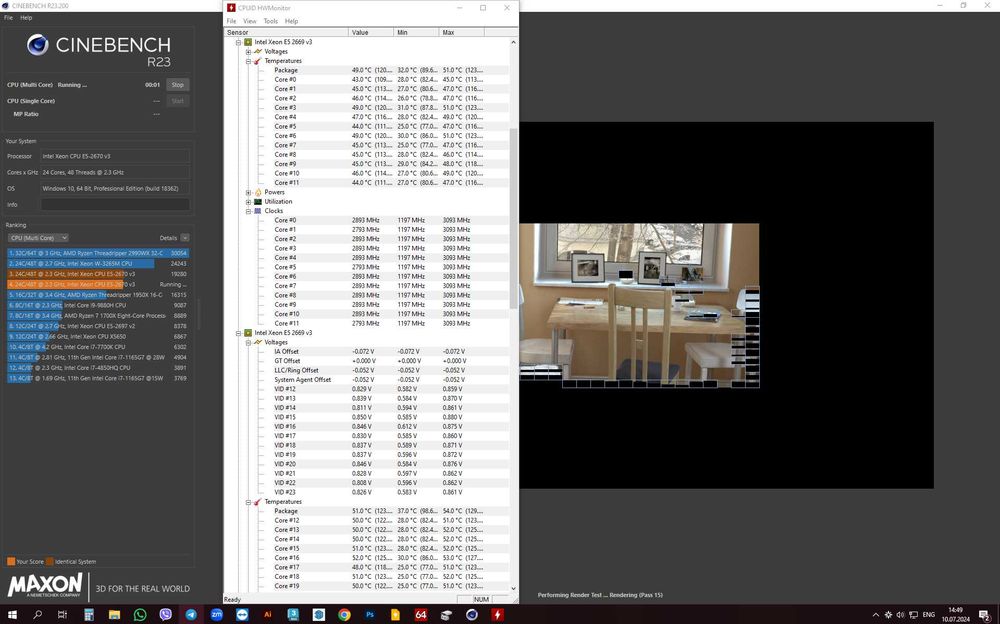Click HWMonitor scrollbar down arrow
This screenshot has width=1000, height=624.
click(x=513, y=588)
